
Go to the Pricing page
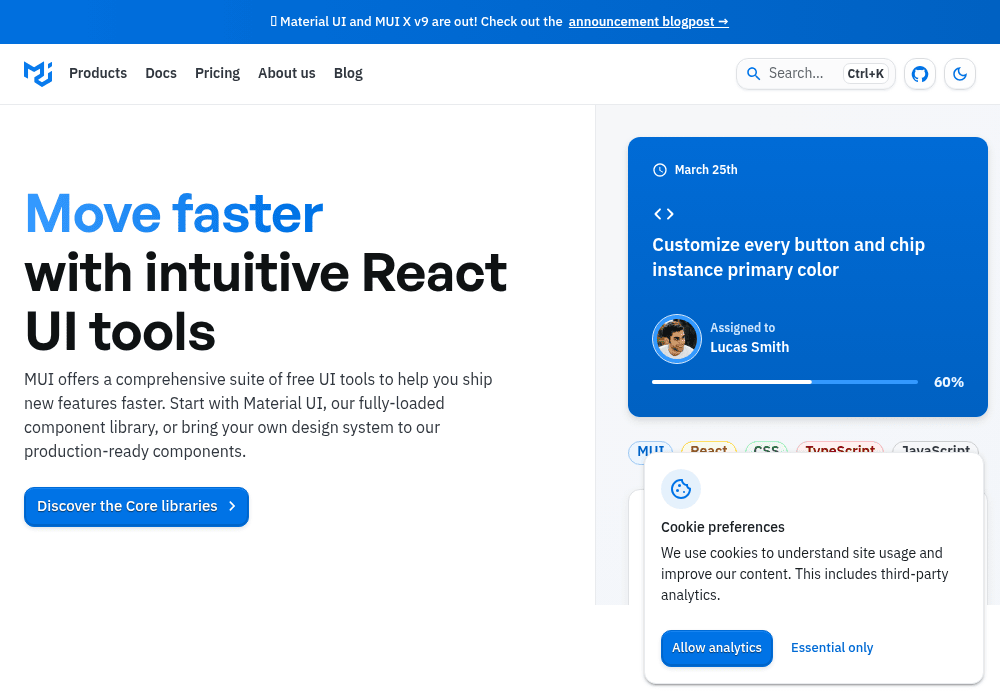(x=217, y=73)
